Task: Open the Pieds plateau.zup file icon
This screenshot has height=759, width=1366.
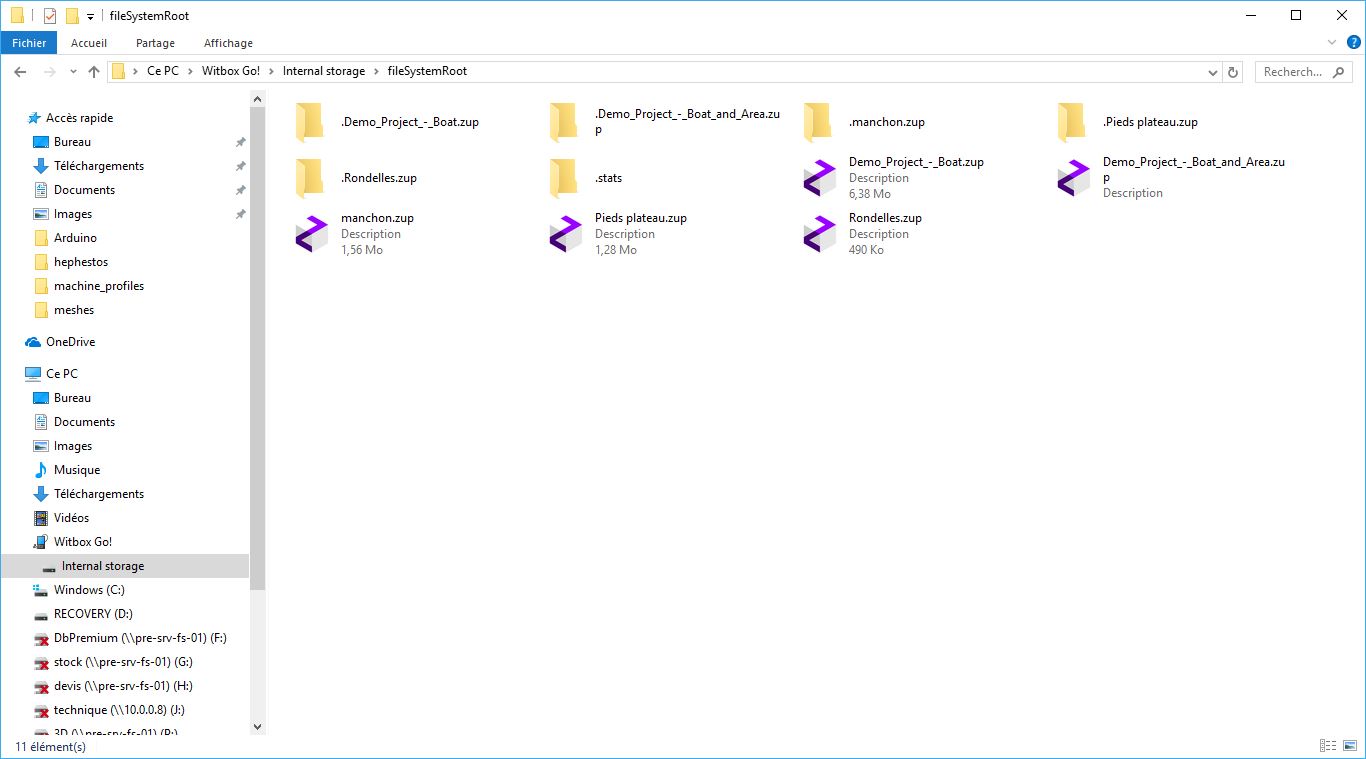Action: (x=565, y=234)
